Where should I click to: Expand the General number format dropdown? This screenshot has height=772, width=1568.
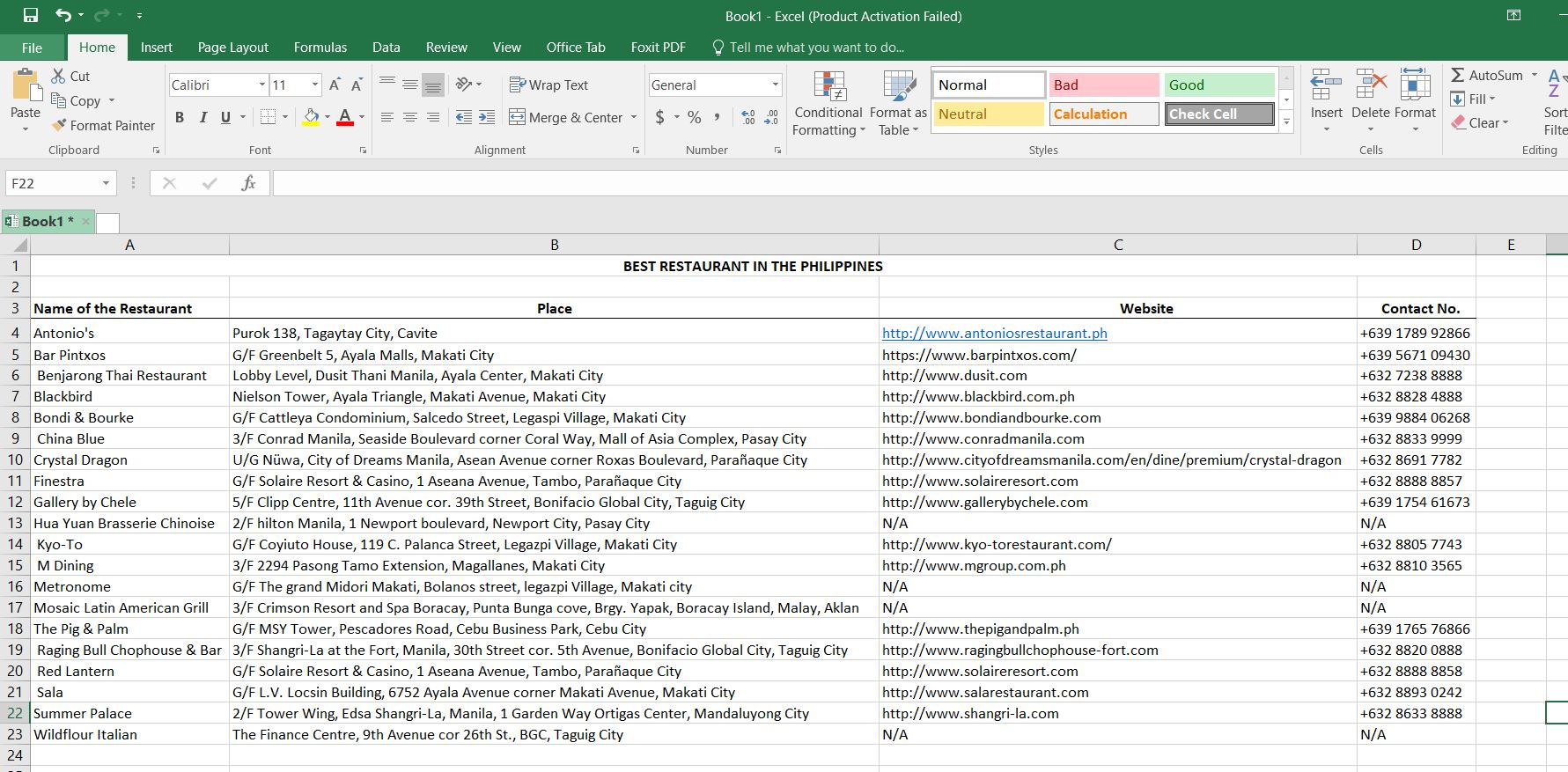pyautogui.click(x=775, y=85)
